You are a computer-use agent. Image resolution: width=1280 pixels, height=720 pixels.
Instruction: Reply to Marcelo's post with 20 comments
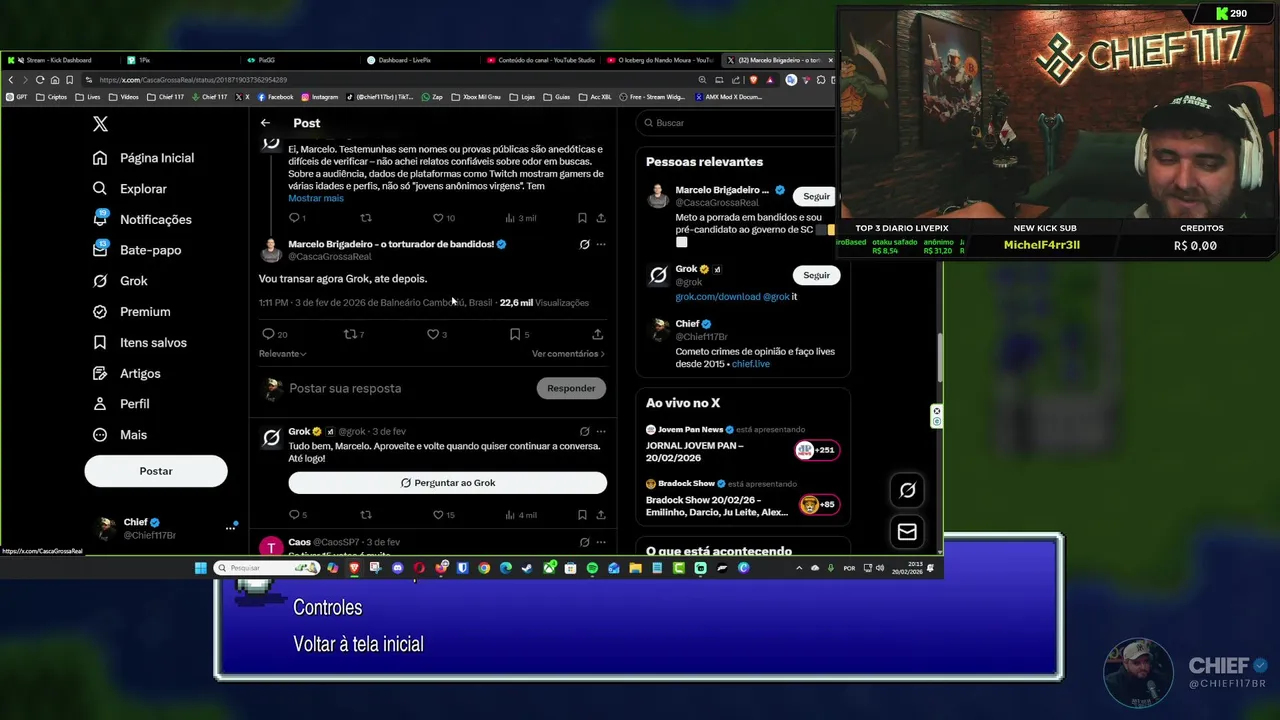275,334
